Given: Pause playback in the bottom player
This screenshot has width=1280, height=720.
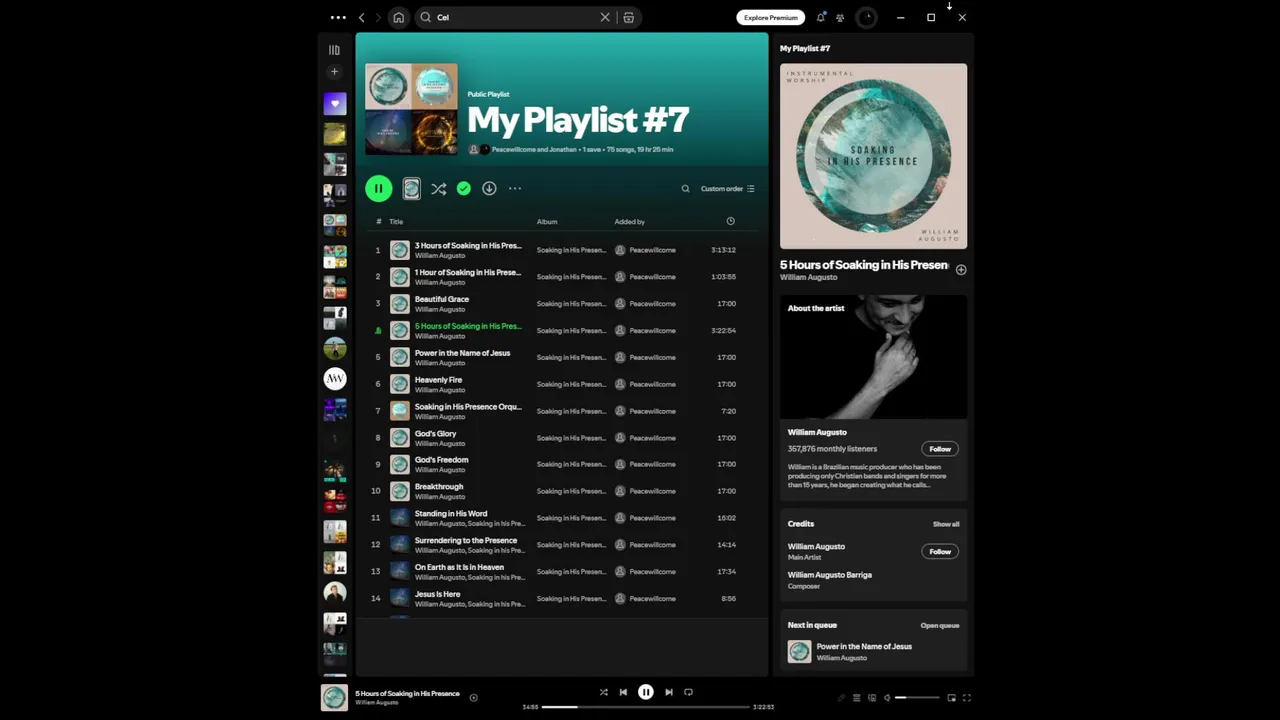Looking at the screenshot, I should 646,692.
